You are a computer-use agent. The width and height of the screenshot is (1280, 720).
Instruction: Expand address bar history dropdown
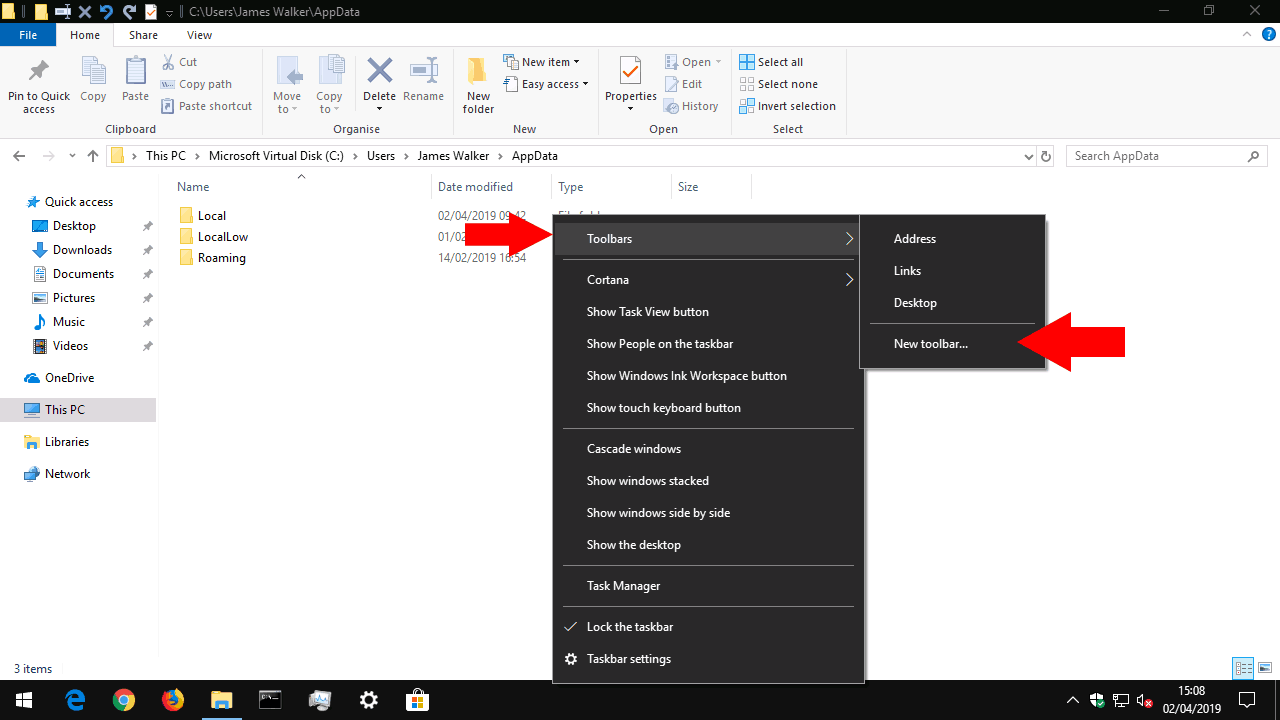click(1029, 157)
